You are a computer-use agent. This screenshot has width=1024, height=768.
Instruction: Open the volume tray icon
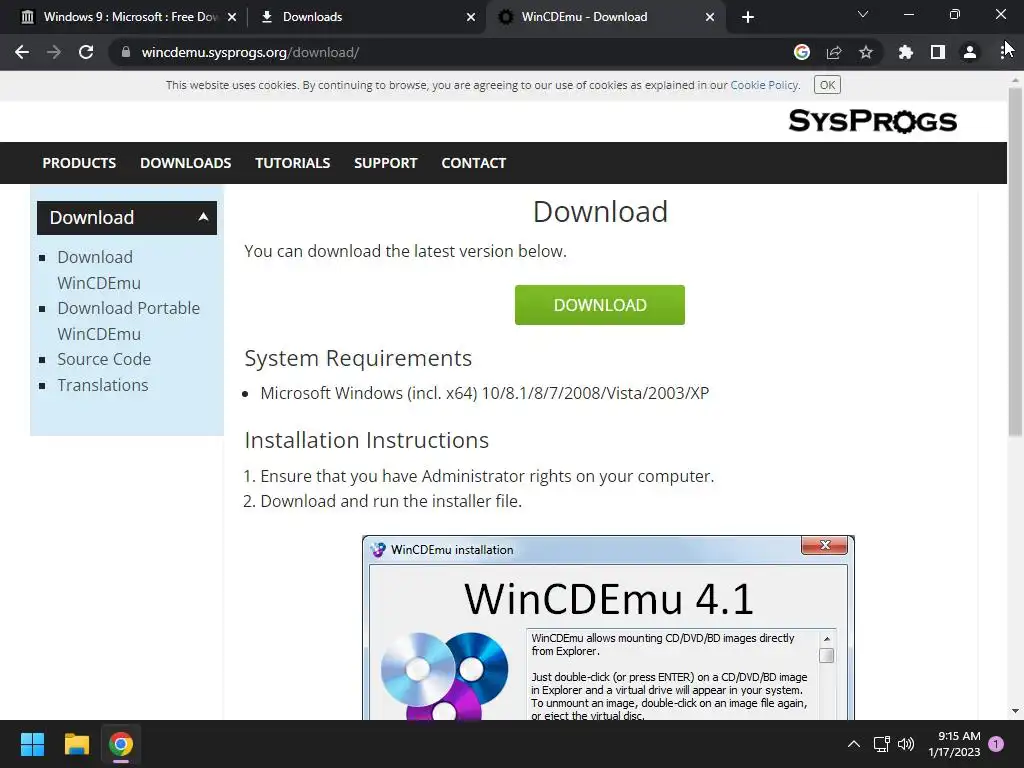[906, 744]
